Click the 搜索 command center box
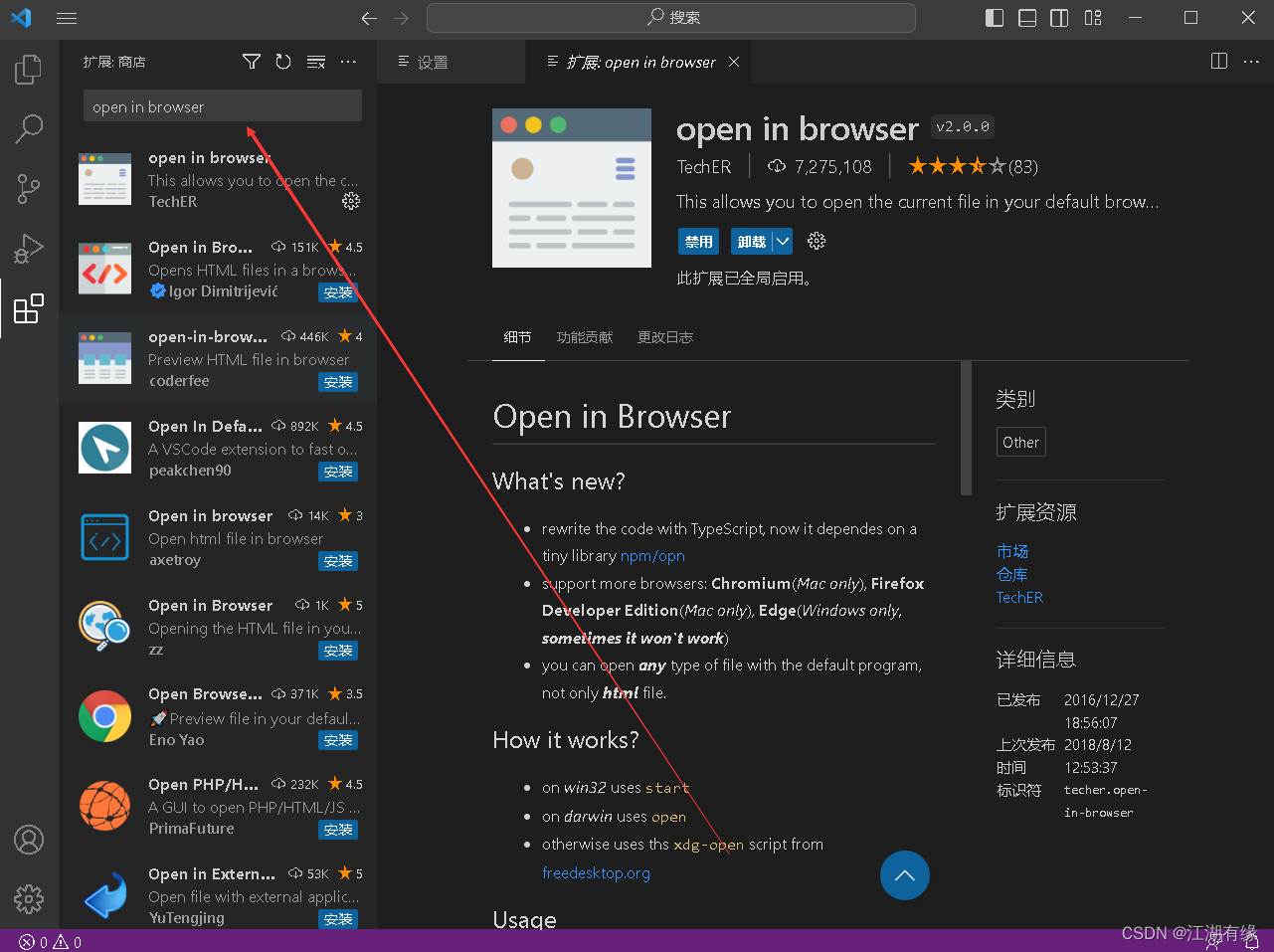Viewport: 1274px width, 952px height. point(671,18)
